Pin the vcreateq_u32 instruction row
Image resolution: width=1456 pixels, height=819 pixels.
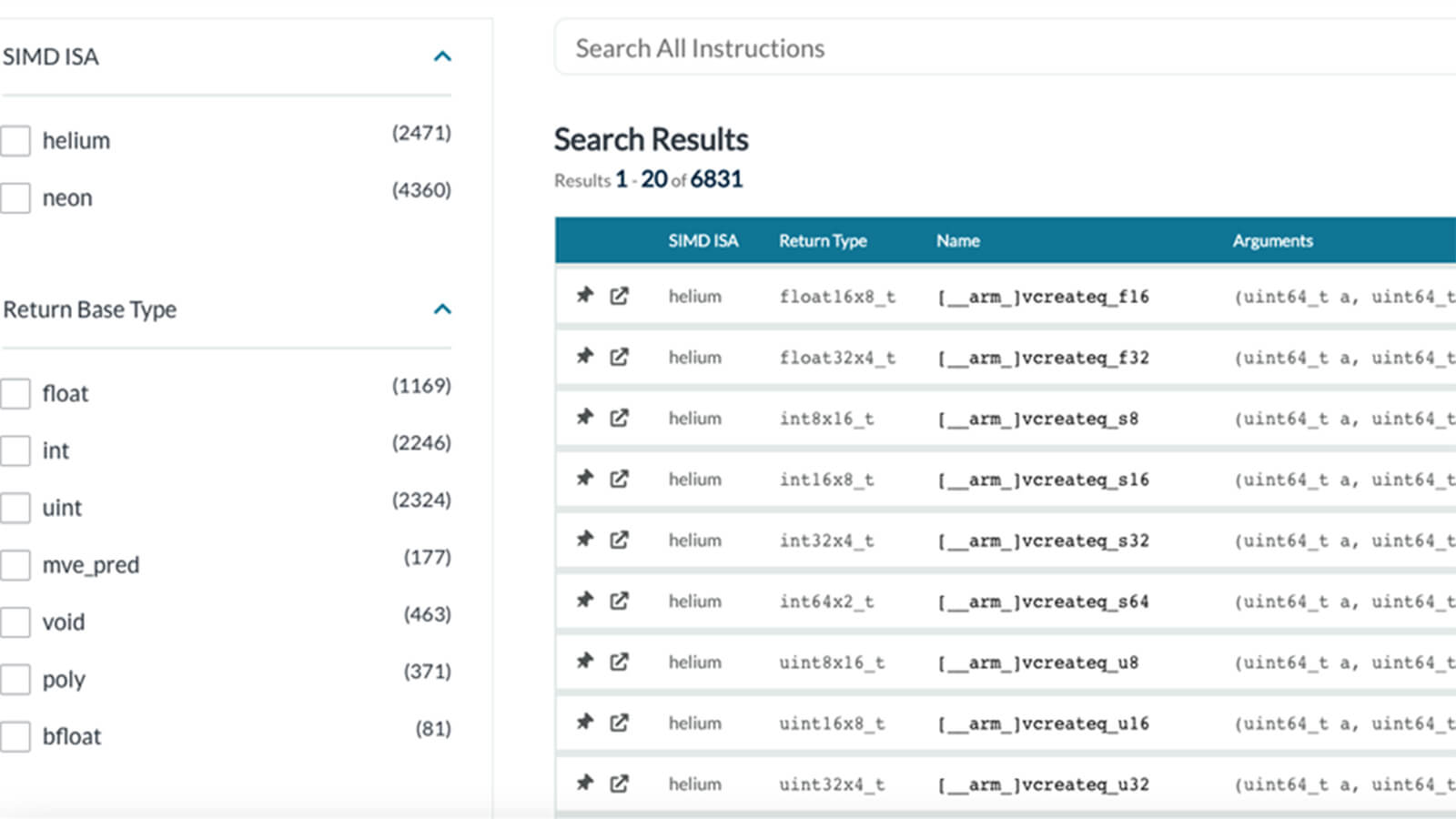click(584, 783)
